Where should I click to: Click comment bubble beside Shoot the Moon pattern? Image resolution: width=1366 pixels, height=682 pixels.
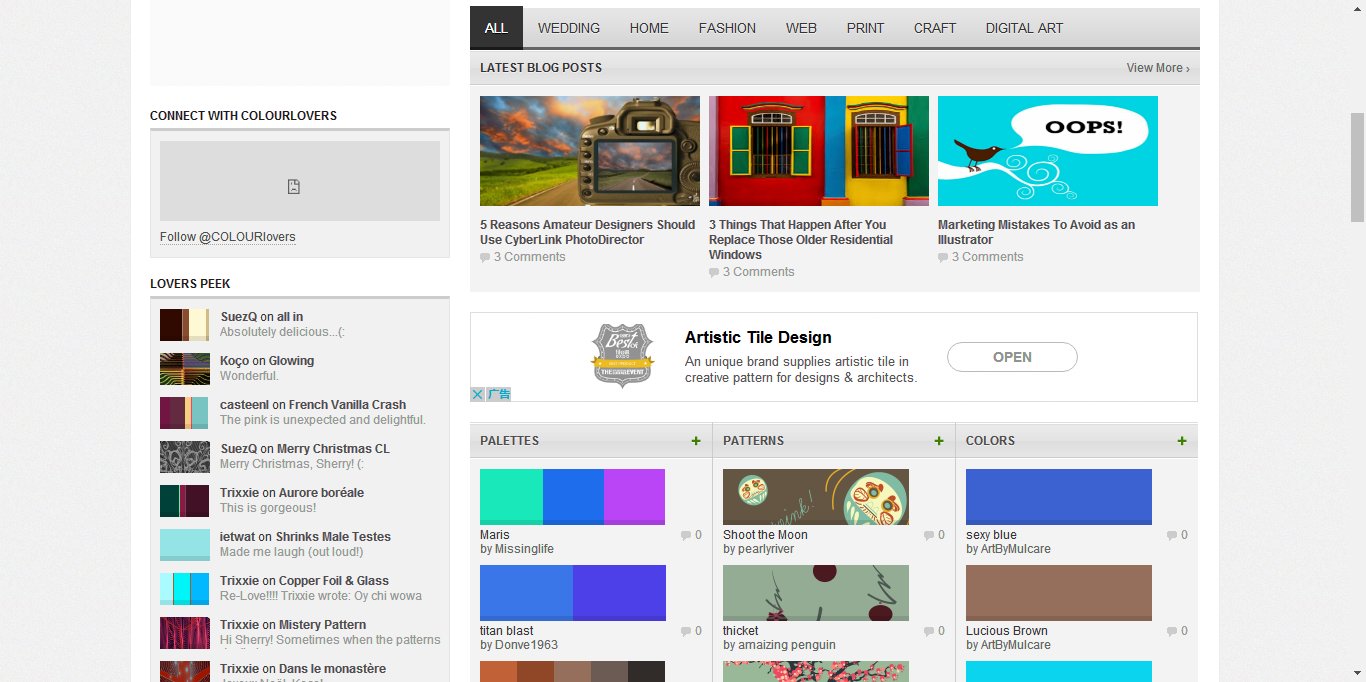click(x=929, y=536)
